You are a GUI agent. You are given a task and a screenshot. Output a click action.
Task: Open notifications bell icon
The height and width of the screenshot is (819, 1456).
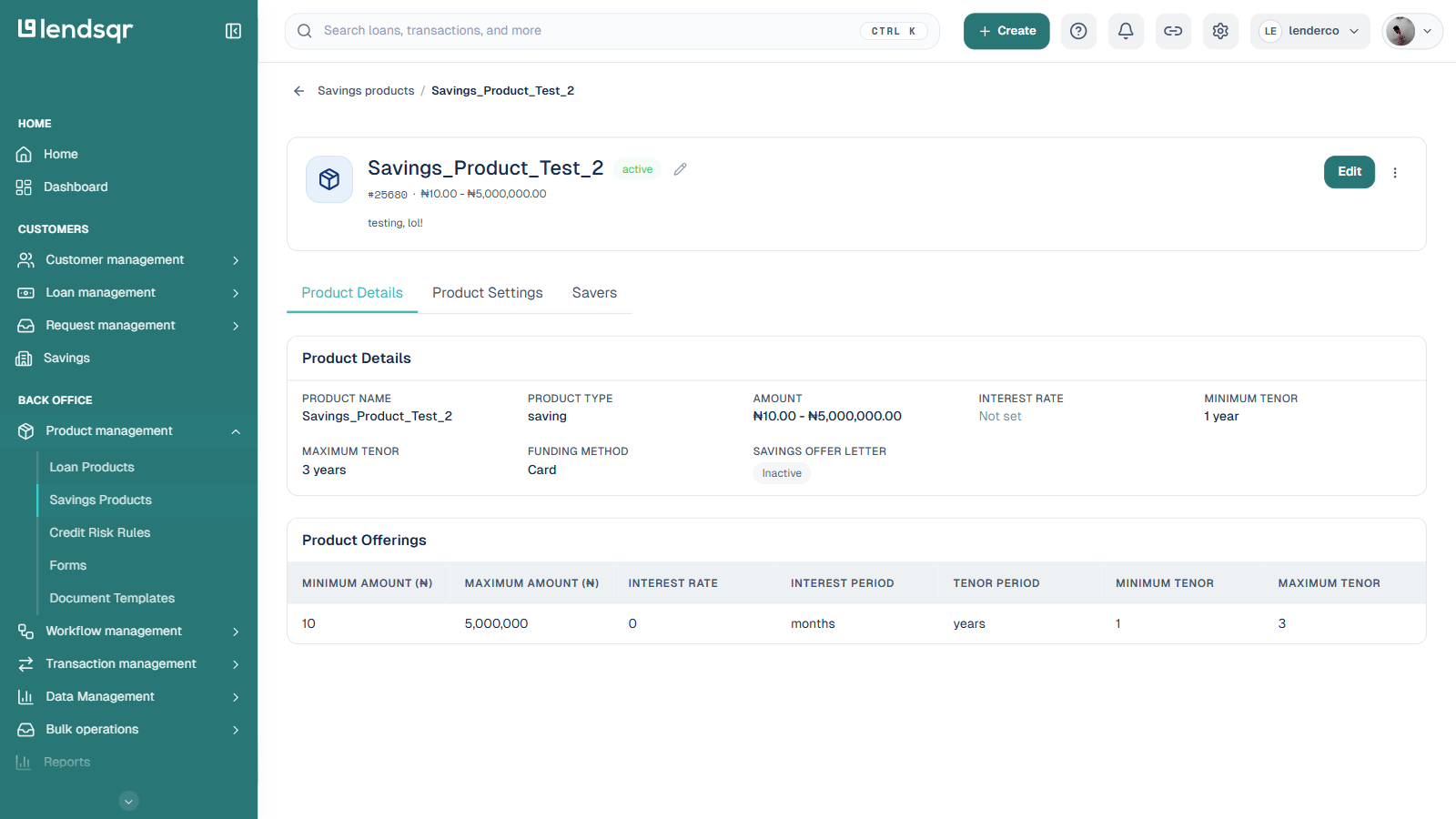point(1126,31)
